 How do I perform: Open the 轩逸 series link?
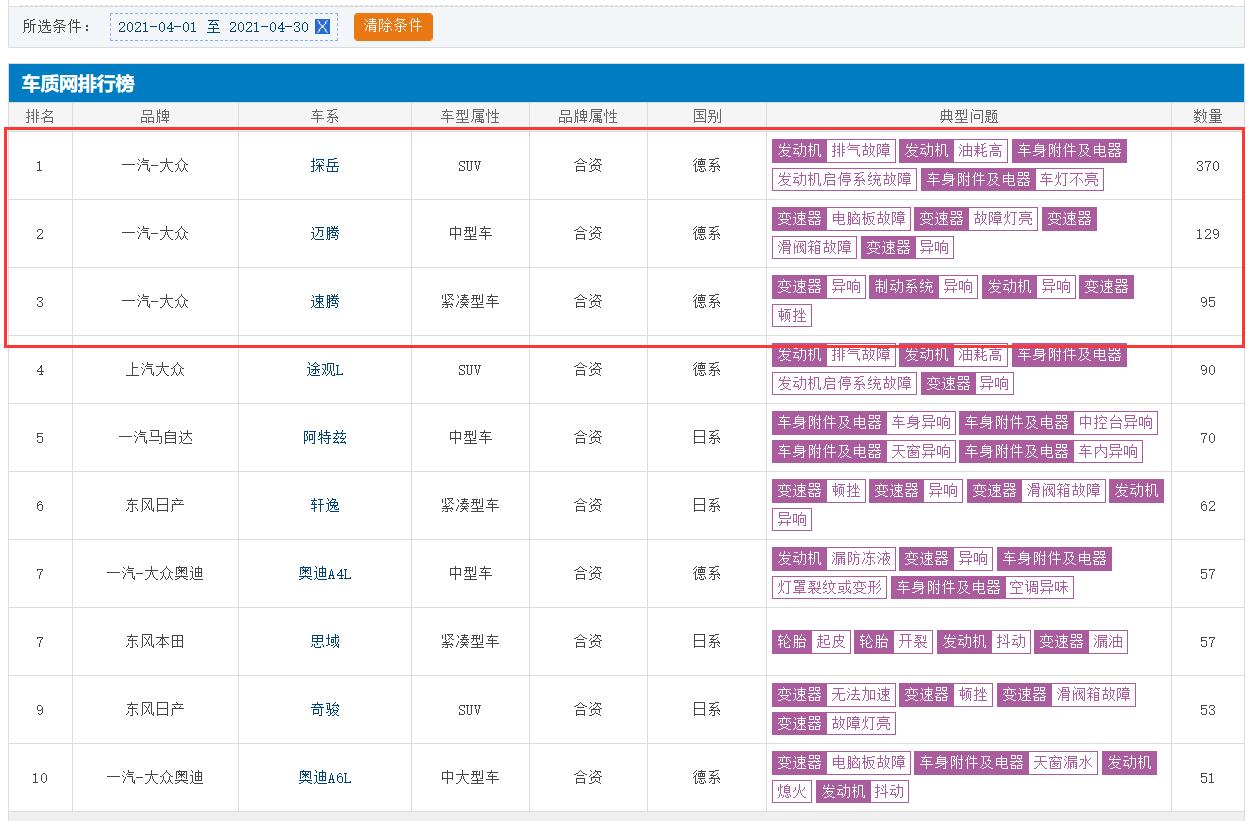pyautogui.click(x=325, y=506)
